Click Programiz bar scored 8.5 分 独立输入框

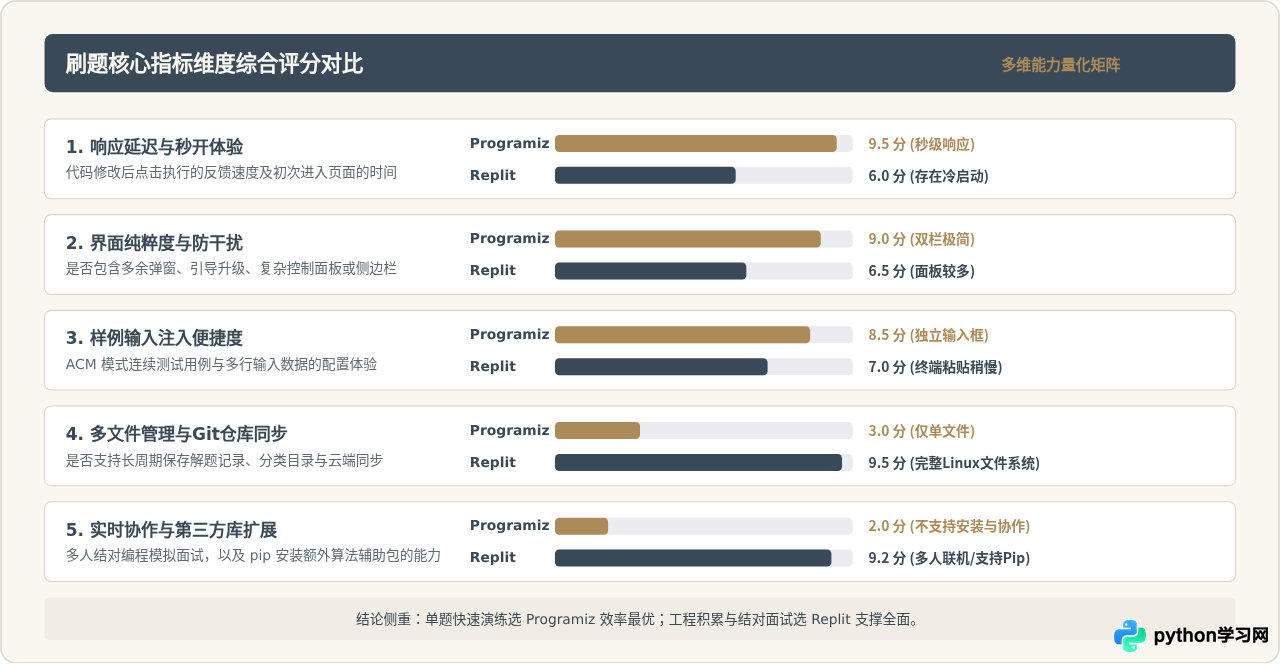pos(682,335)
